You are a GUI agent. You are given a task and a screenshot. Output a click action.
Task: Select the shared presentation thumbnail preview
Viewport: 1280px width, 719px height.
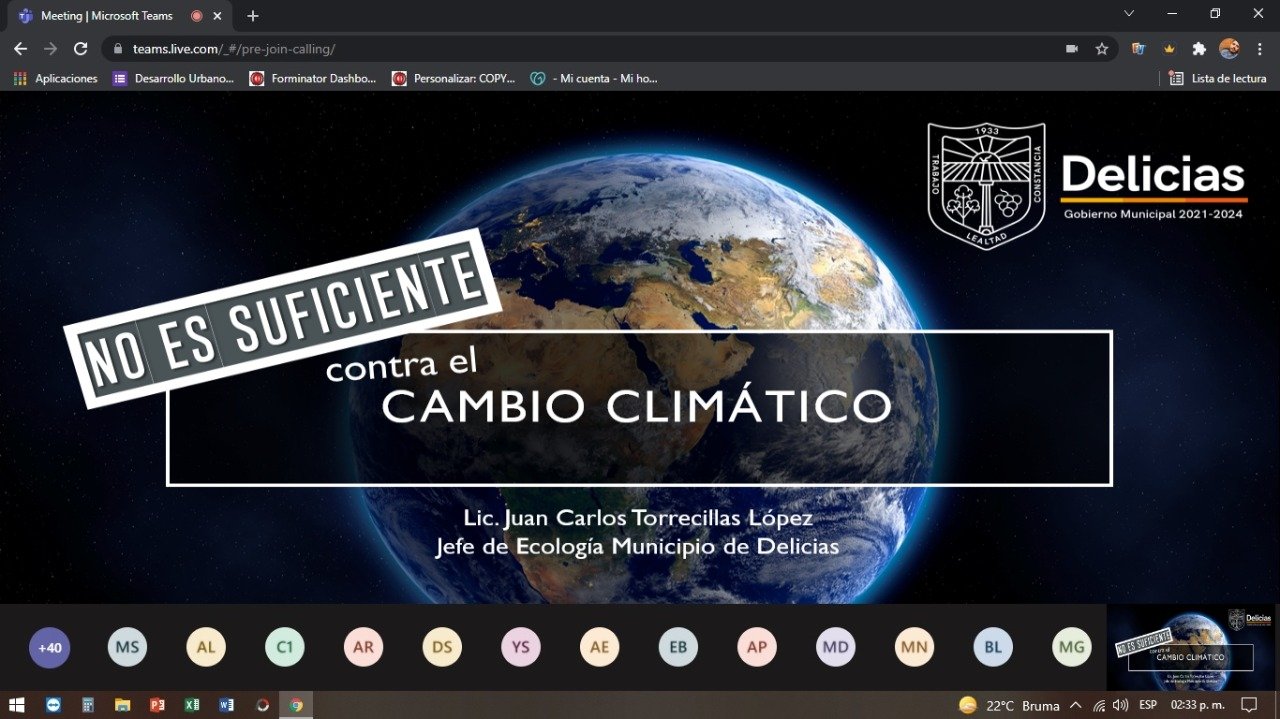(1192, 648)
